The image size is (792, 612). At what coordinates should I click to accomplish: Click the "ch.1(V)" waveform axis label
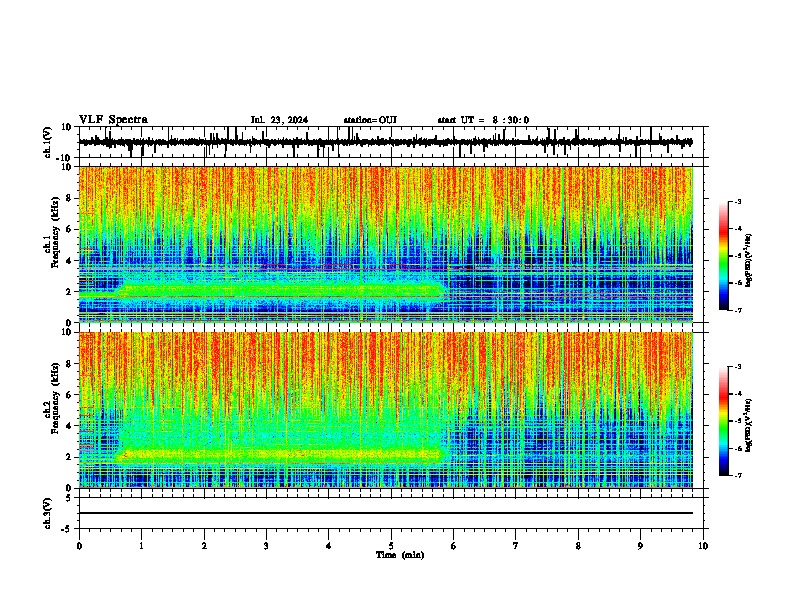(x=48, y=142)
